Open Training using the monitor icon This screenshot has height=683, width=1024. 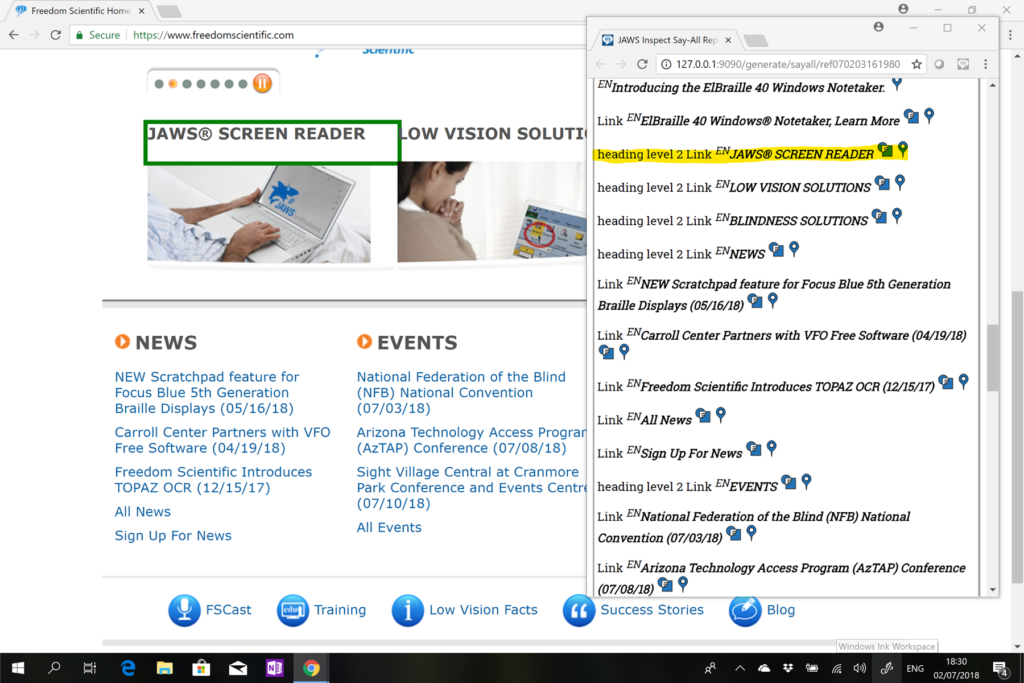tap(293, 610)
